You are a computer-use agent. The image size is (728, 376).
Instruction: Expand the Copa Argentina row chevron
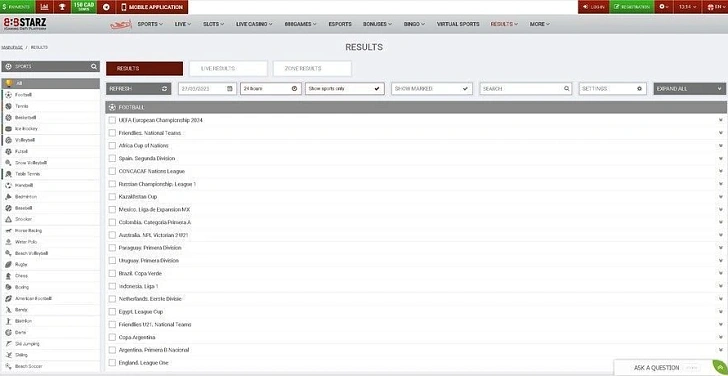tap(721, 337)
